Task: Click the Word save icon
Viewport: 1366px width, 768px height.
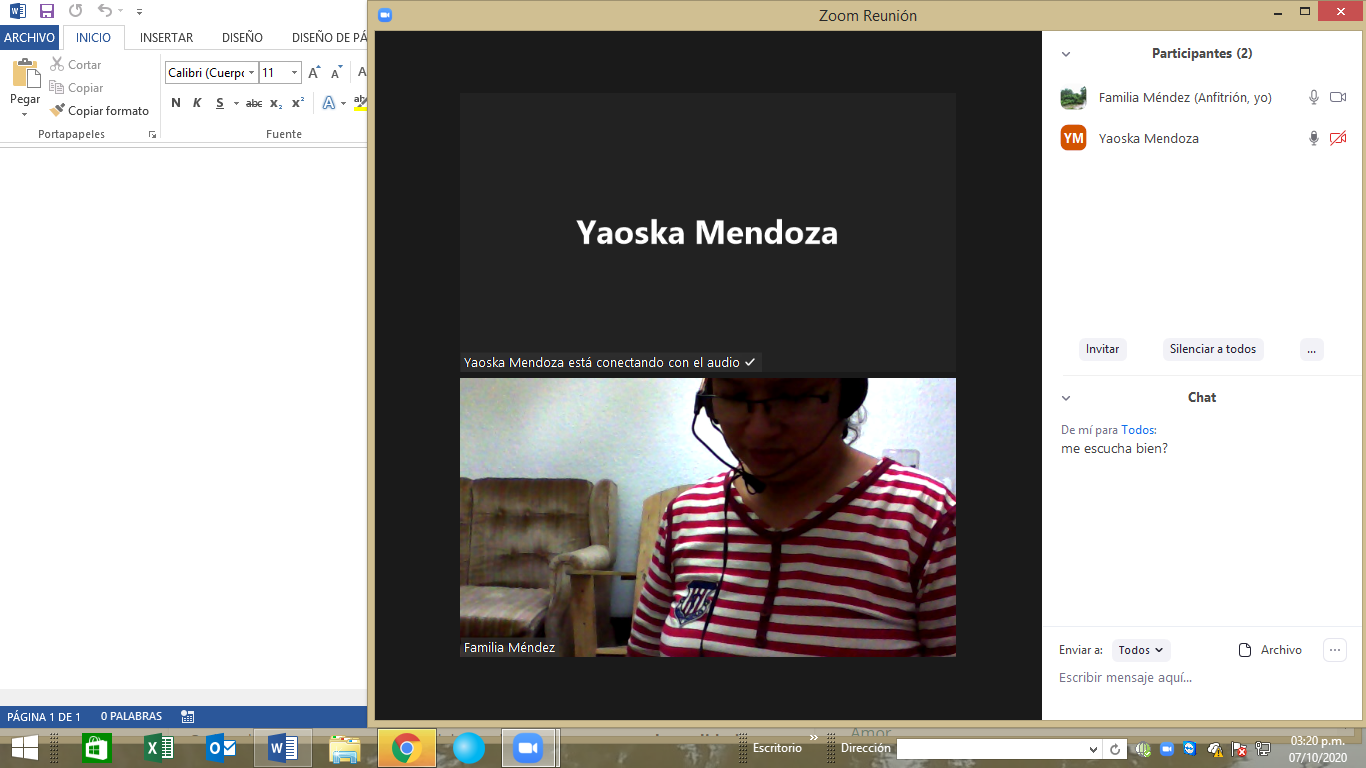Action: coord(47,11)
